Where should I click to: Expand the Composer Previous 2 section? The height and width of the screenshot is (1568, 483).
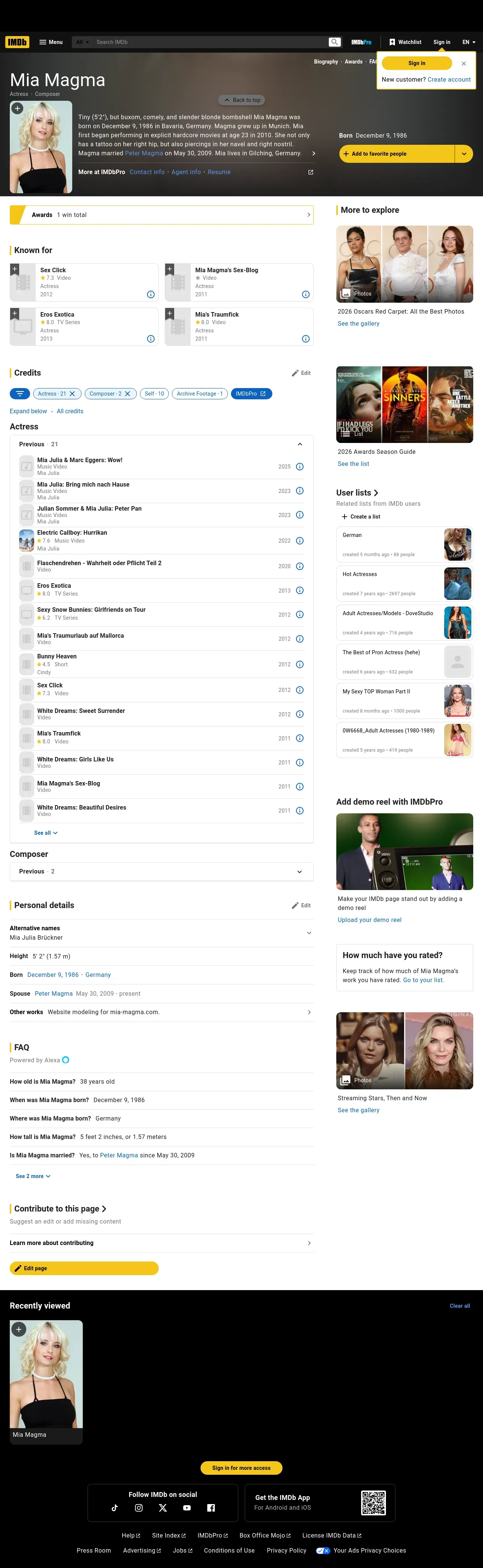(300, 872)
